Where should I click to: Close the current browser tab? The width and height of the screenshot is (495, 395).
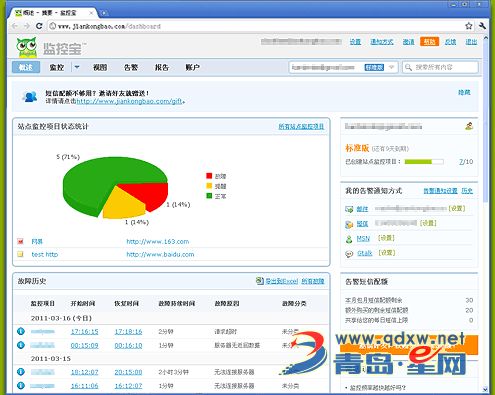tap(91, 13)
